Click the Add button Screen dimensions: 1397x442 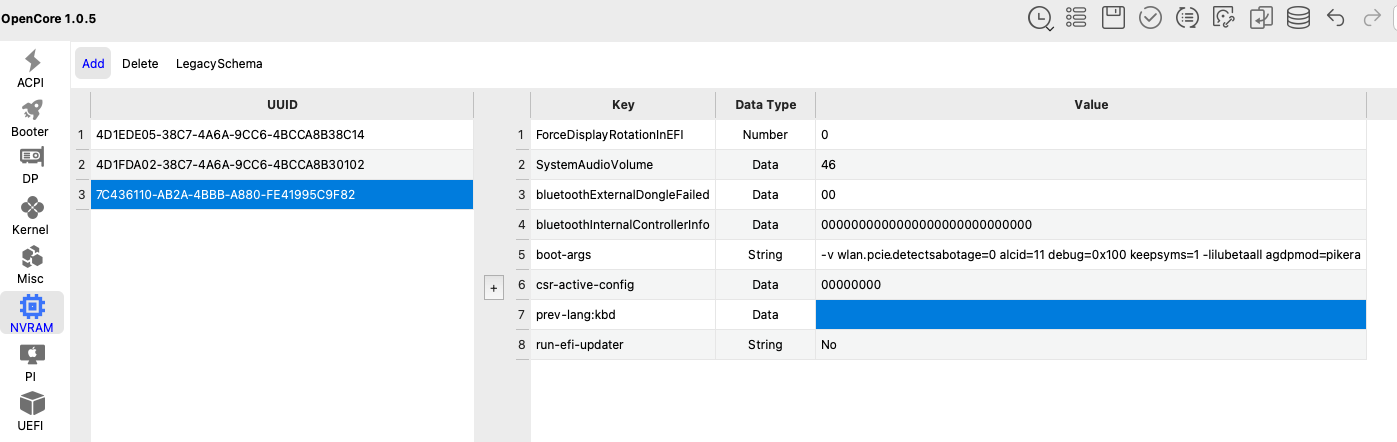click(x=93, y=64)
